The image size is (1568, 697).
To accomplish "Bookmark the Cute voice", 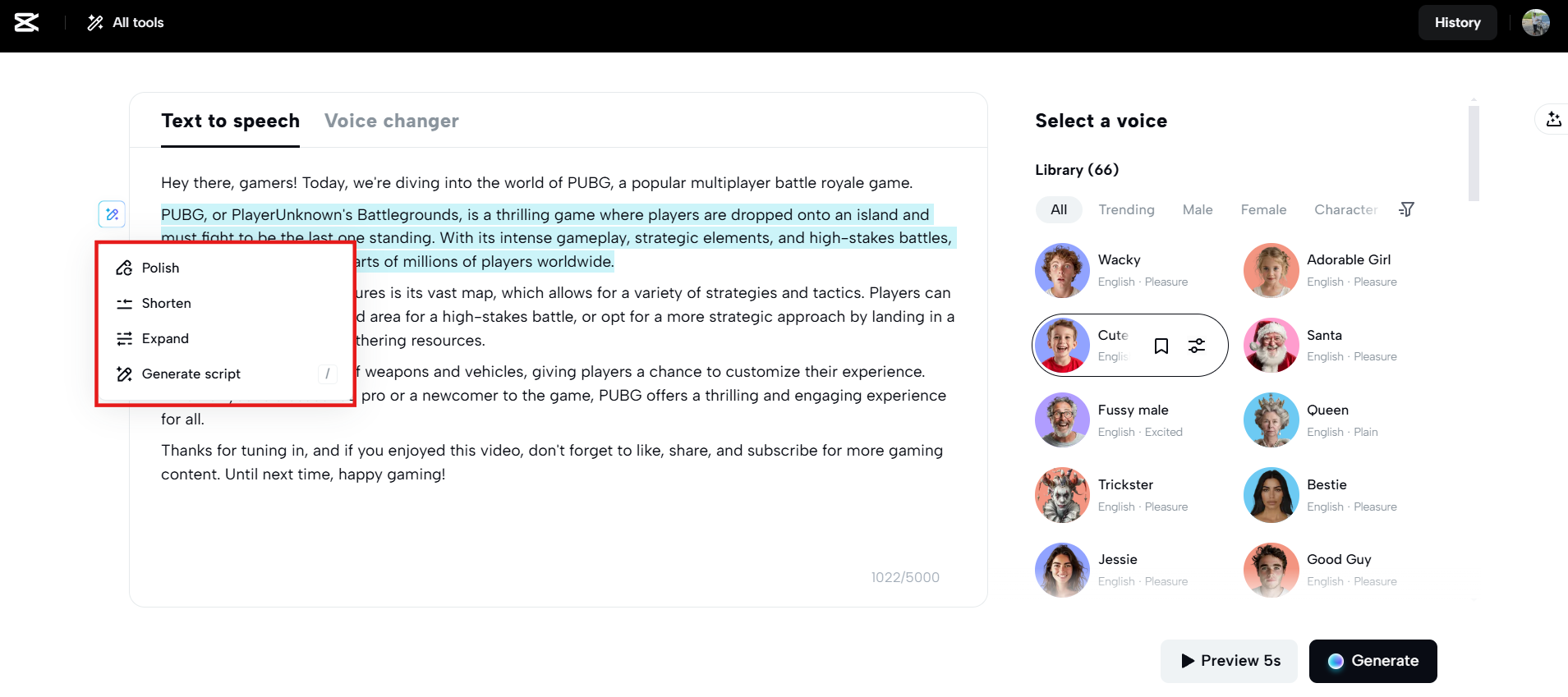I will (1161, 346).
